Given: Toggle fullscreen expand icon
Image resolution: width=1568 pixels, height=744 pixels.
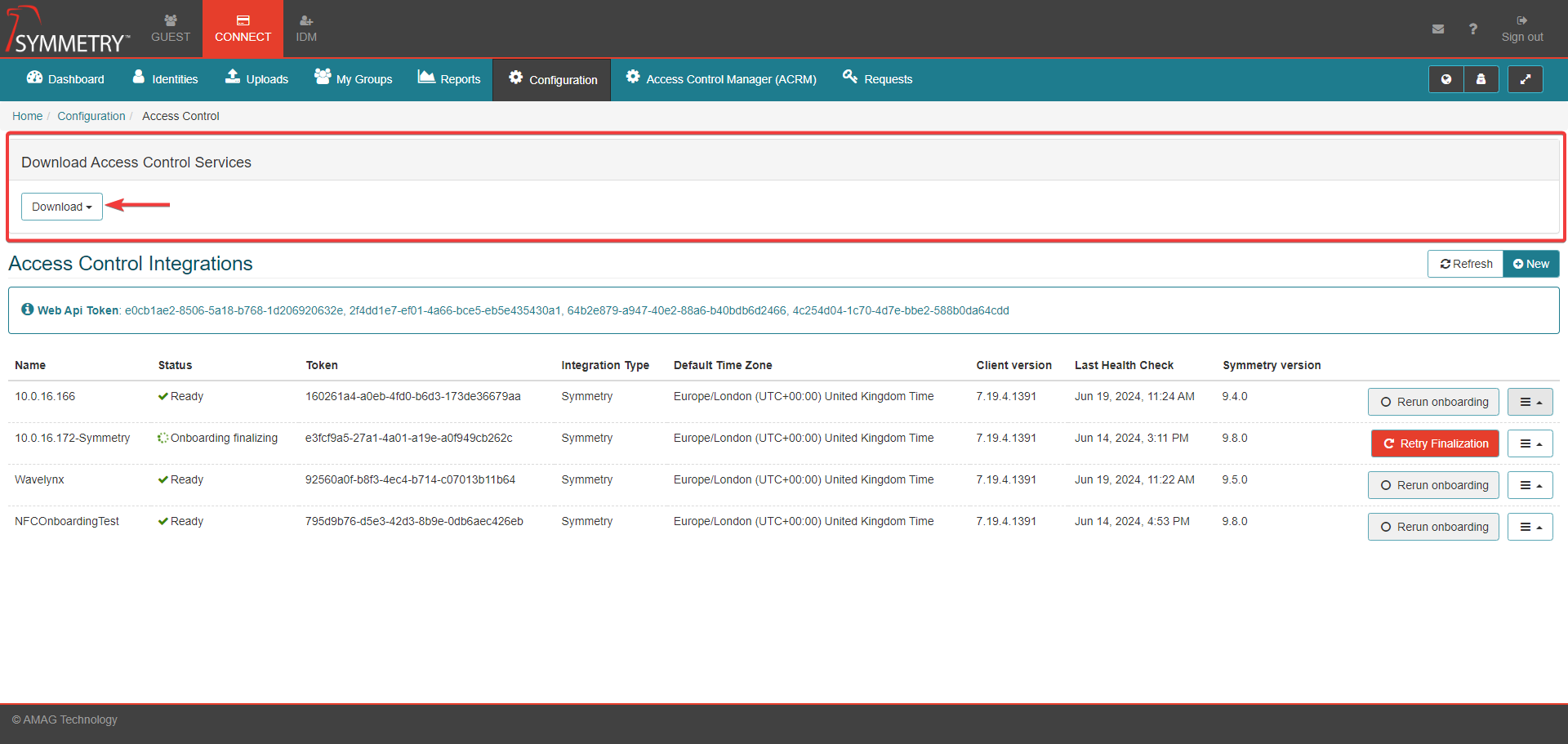Looking at the screenshot, I should [x=1525, y=79].
